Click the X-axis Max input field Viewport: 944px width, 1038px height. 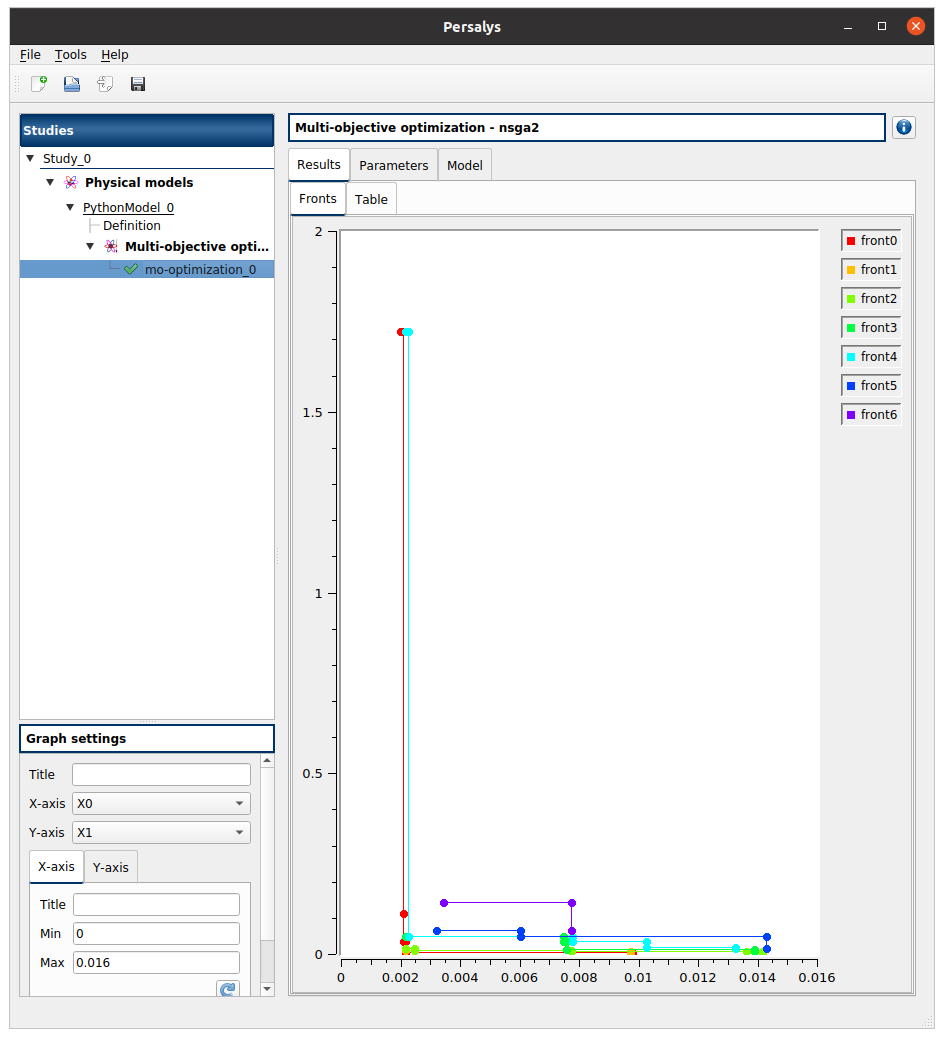(x=156, y=963)
